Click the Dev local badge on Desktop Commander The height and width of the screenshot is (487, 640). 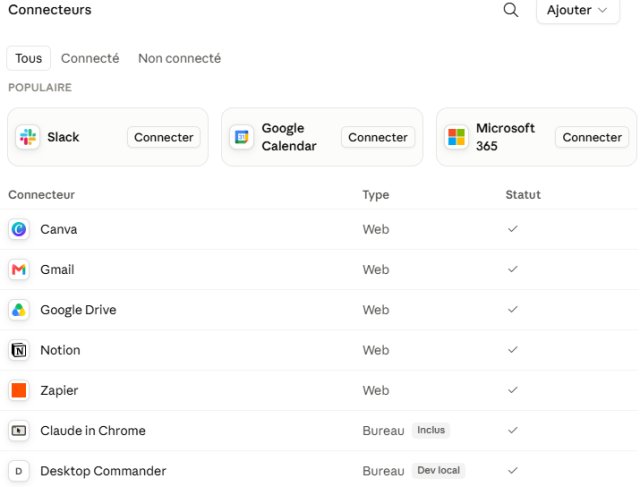point(438,470)
